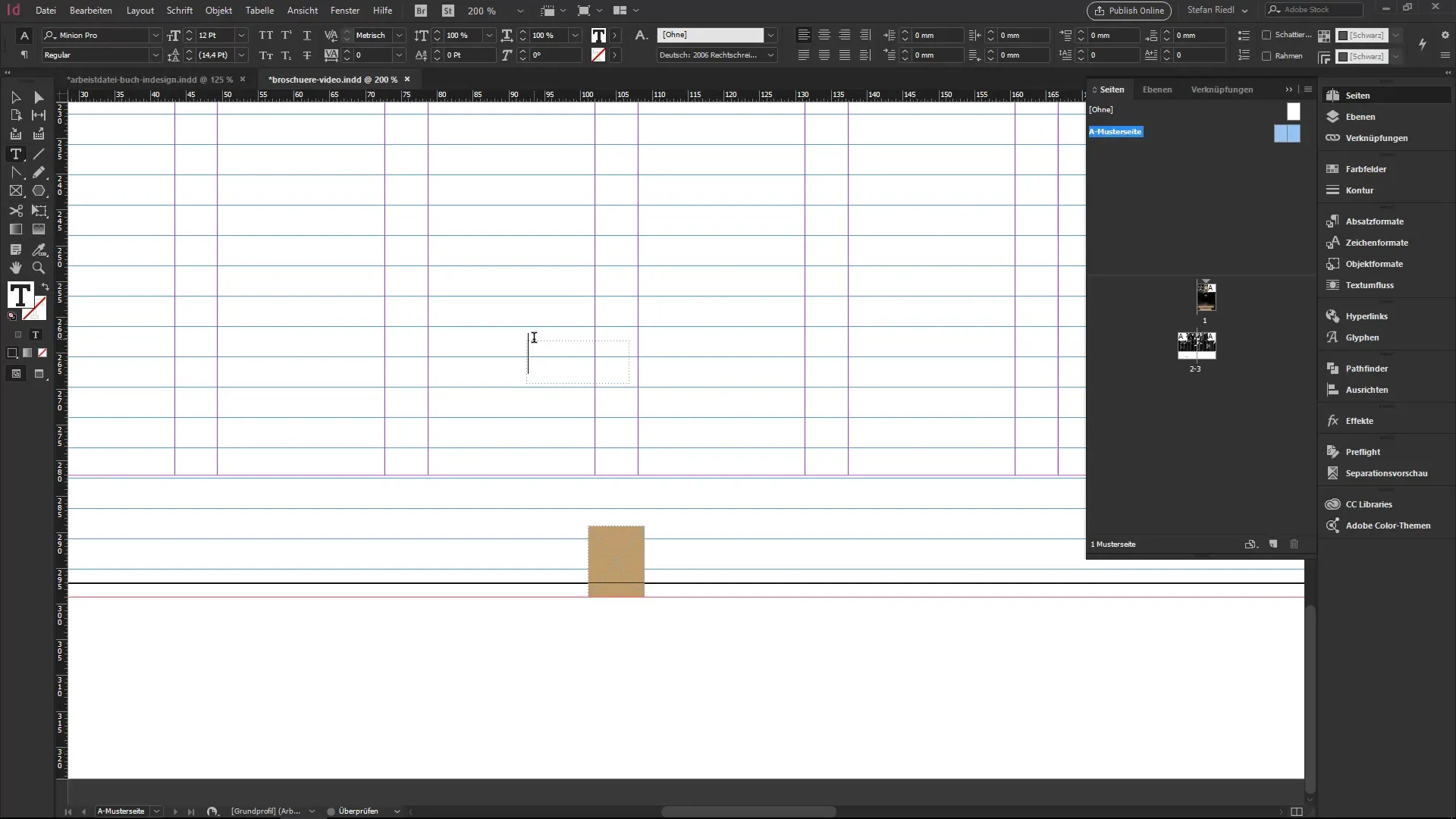The image size is (1456, 819).
Task: Create new page icon in Seiten panel
Action: [x=1273, y=544]
